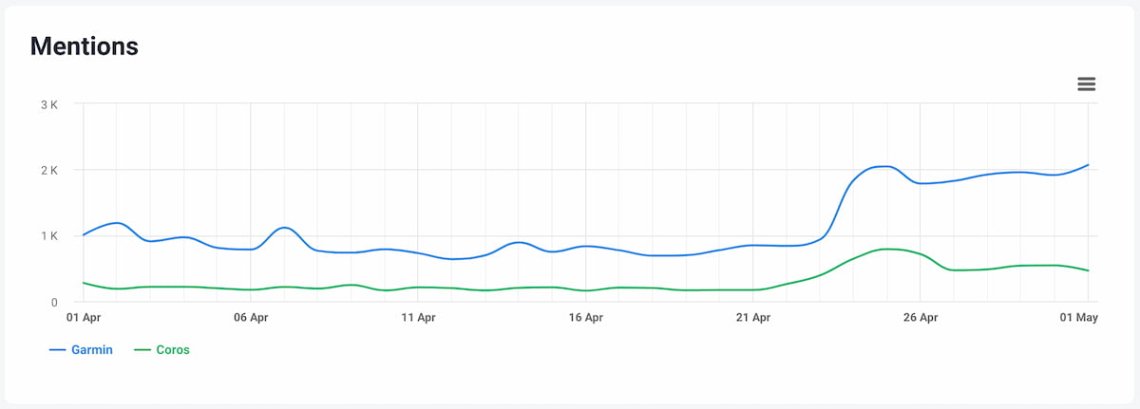This screenshot has width=1140, height=409.
Task: Select the 16 Apr x-axis label
Action: click(x=586, y=318)
